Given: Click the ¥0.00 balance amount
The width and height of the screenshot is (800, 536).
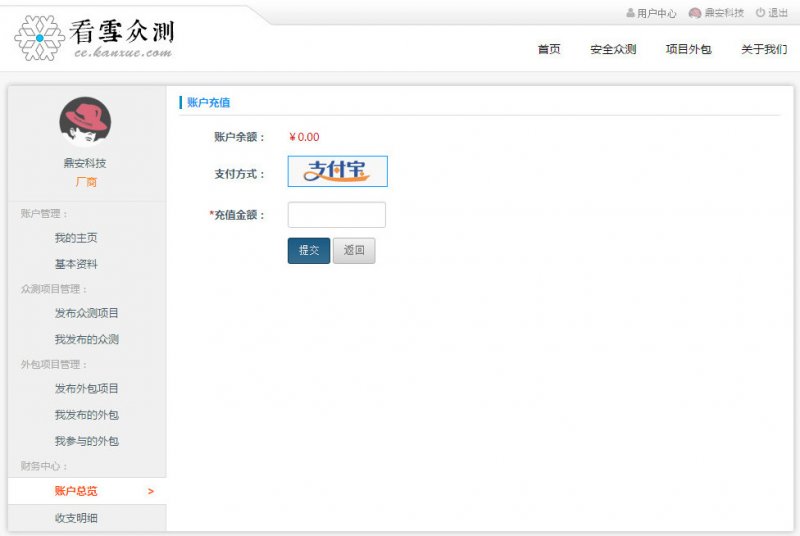Looking at the screenshot, I should [x=304, y=137].
